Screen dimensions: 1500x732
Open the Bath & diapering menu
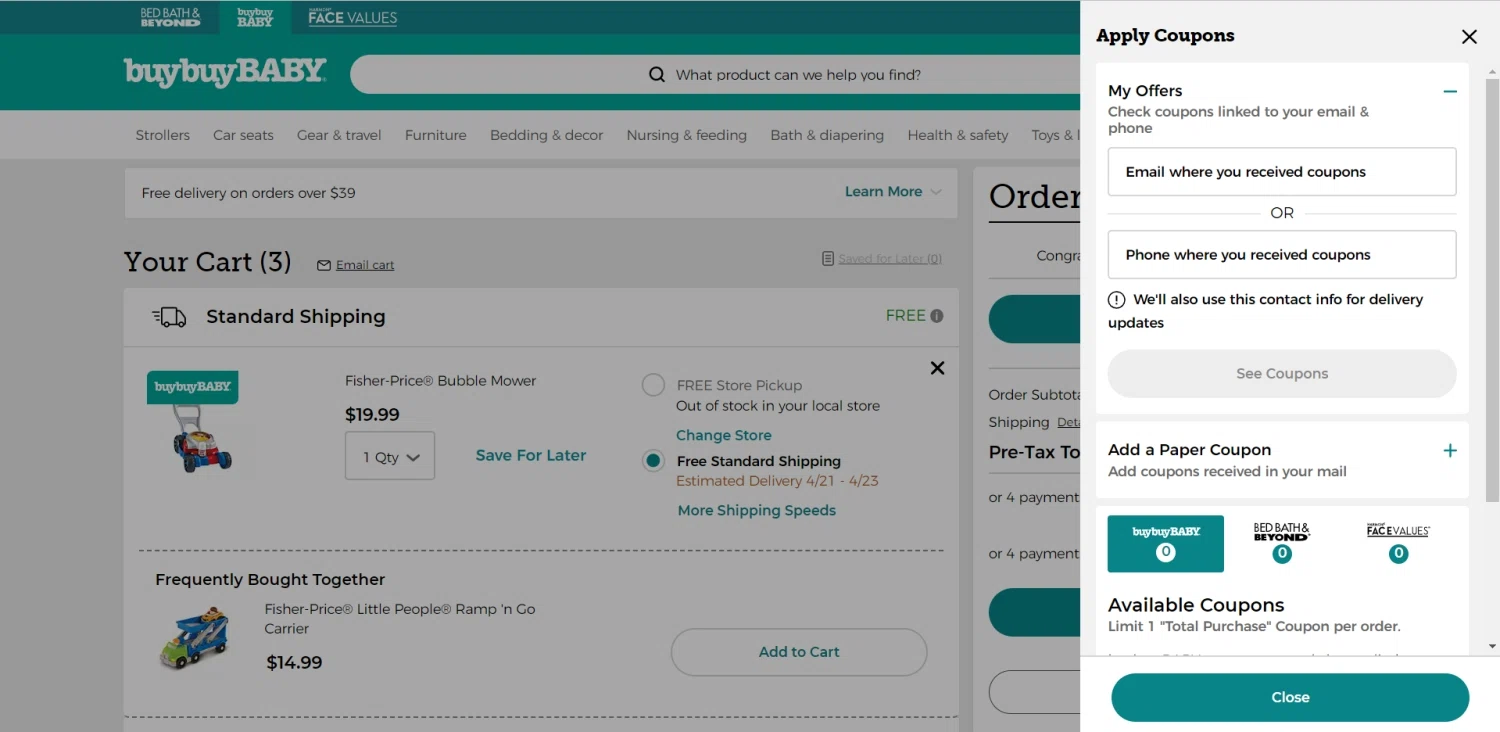coord(827,135)
